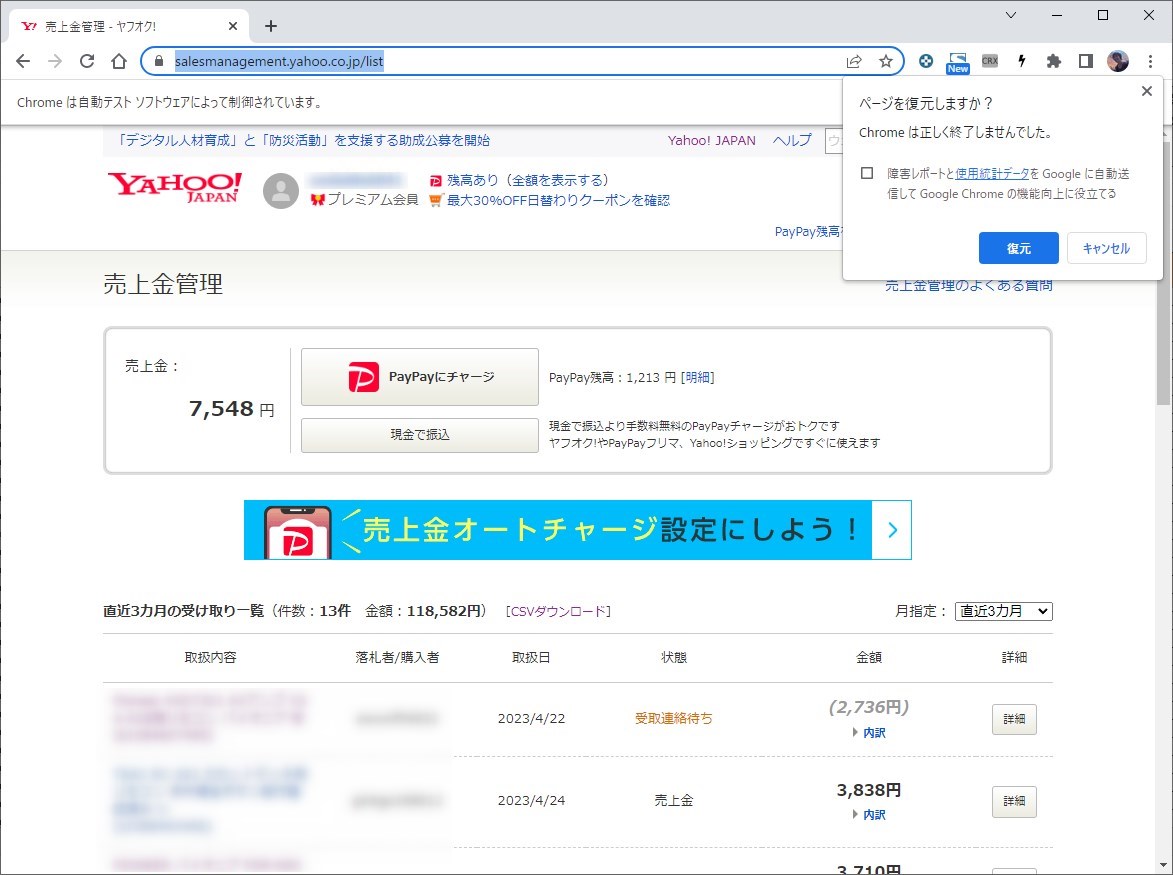
Task: Click the 2023/4/22 date cell
Action: tap(531, 719)
